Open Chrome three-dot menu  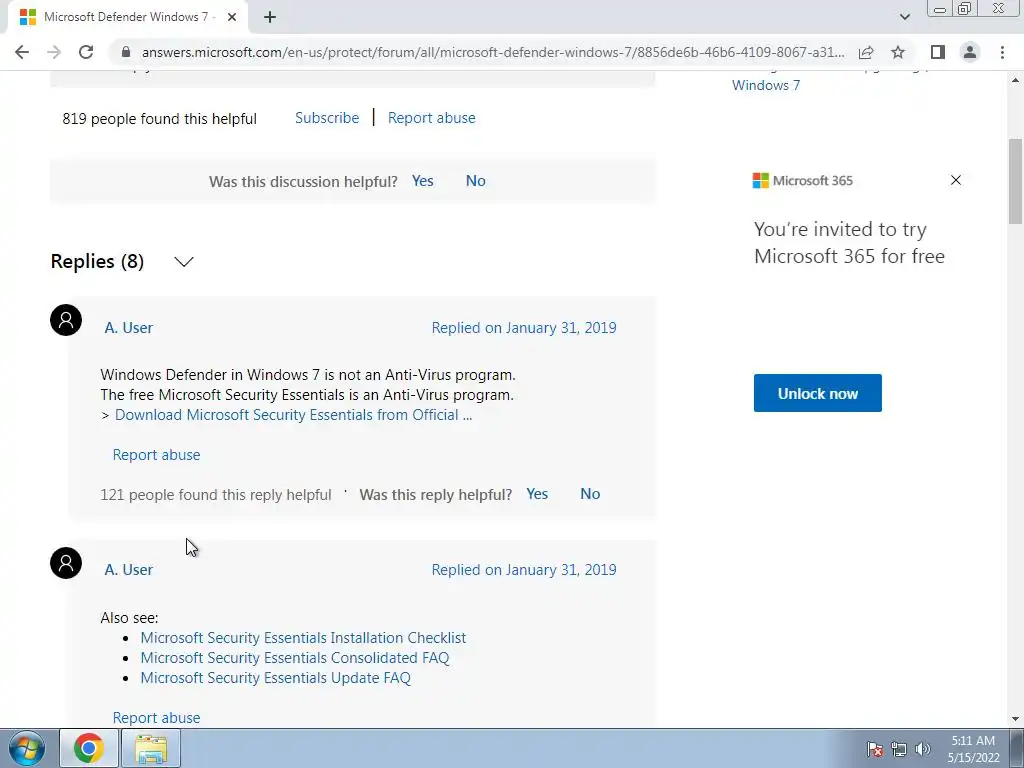[1002, 52]
